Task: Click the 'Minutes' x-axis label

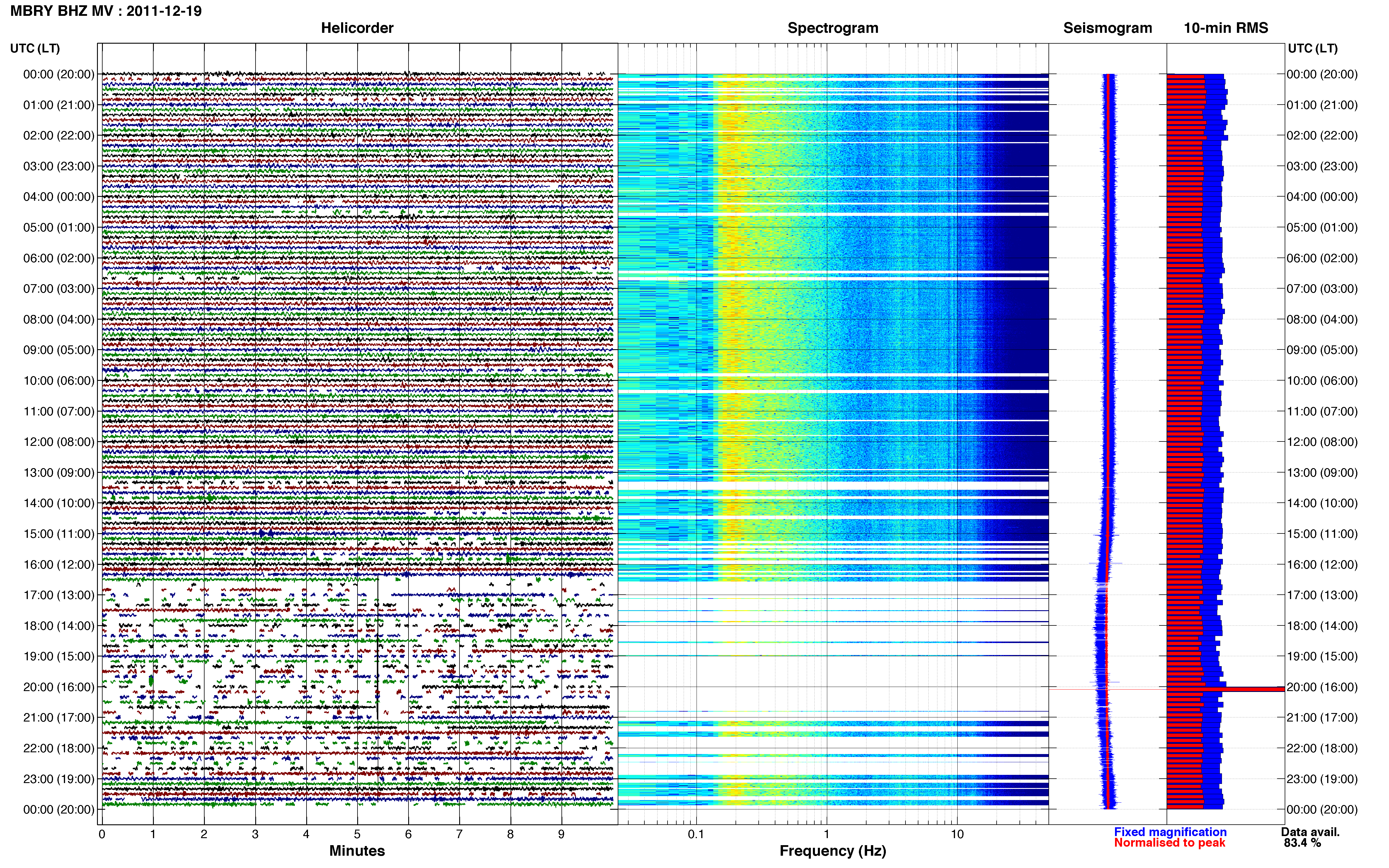Action: (357, 851)
